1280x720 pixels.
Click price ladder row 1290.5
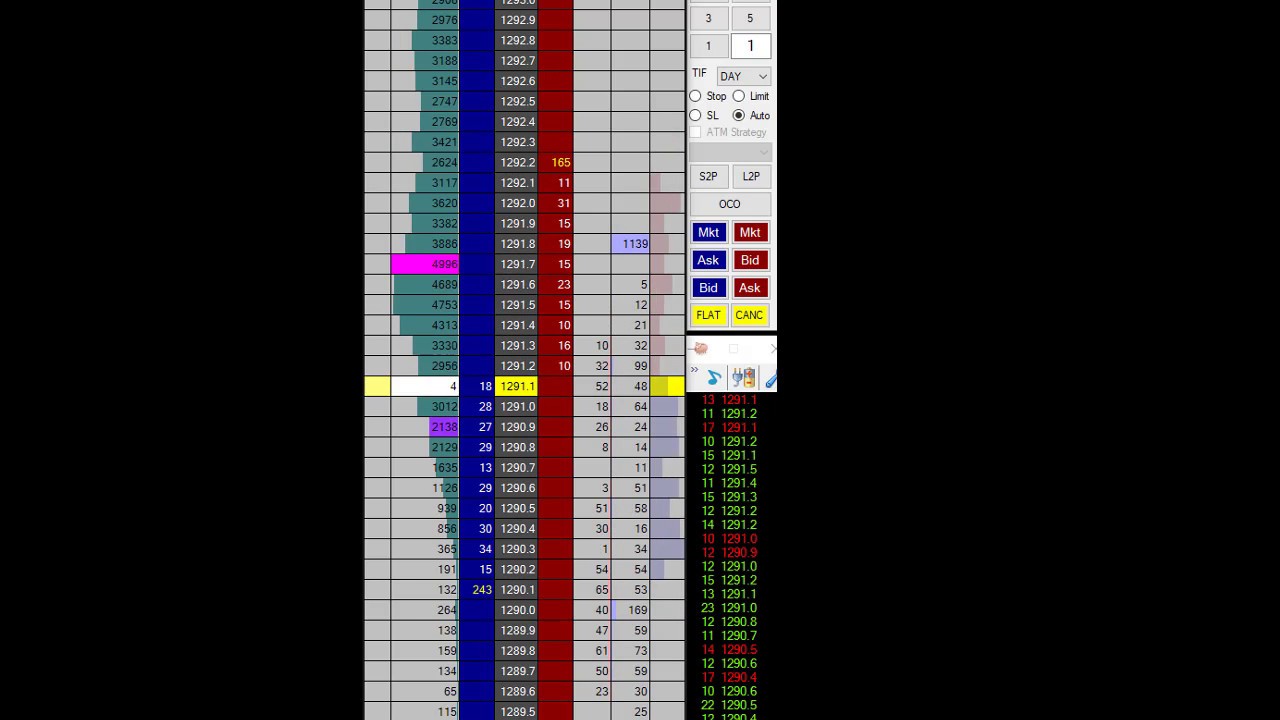click(x=517, y=508)
